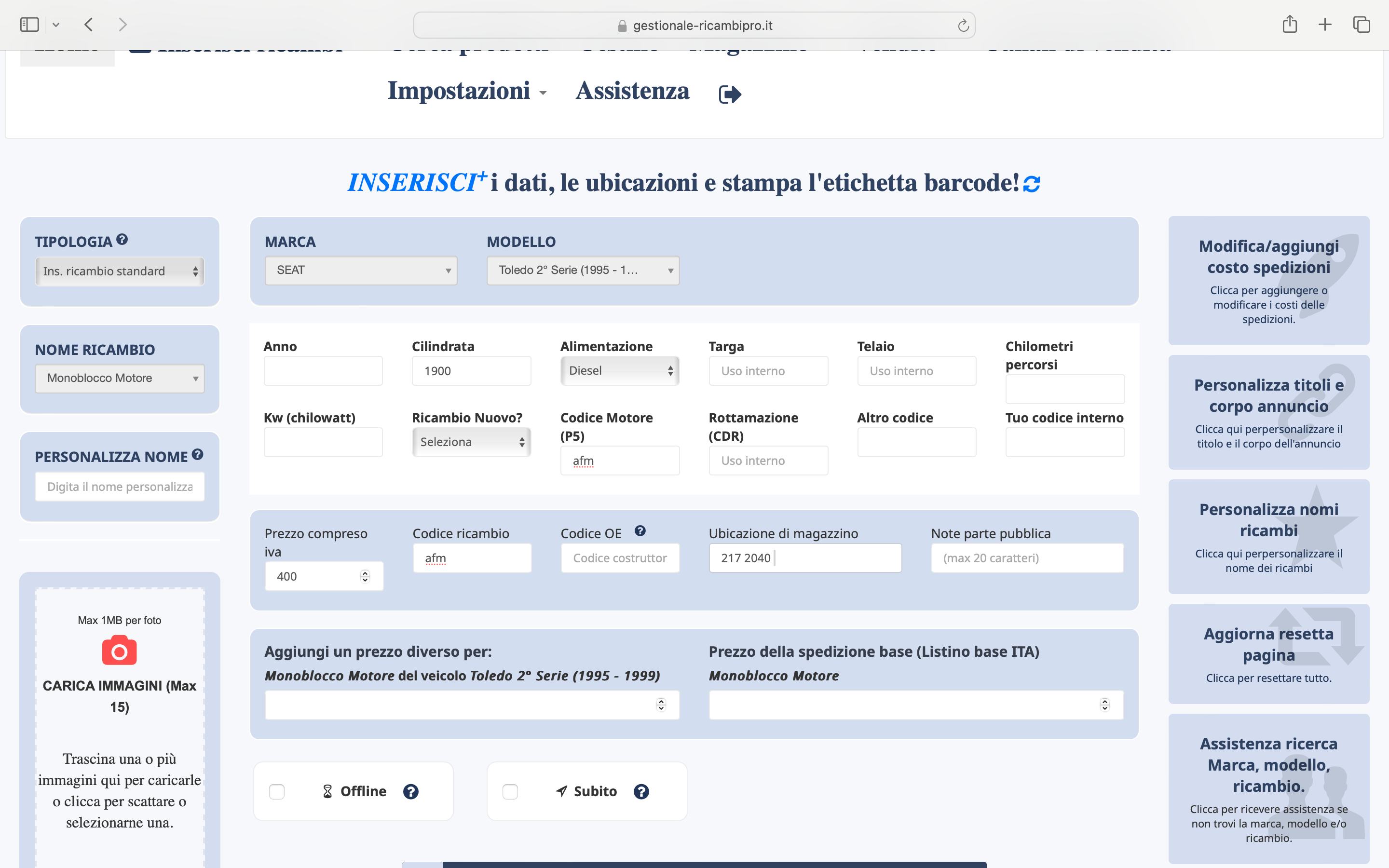1389x868 pixels.
Task: Click the Safari share icon
Action: click(x=1289, y=24)
